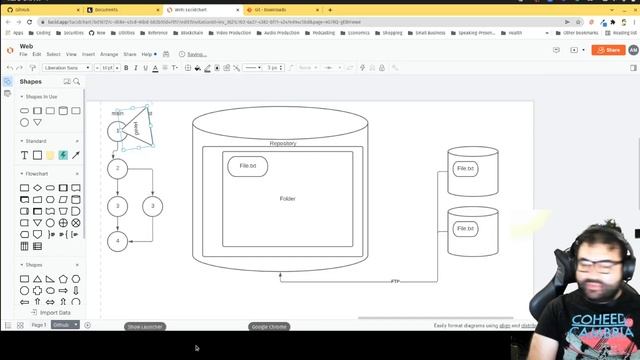Open the Edit menu
This screenshot has width=640, height=360.
point(37,54)
